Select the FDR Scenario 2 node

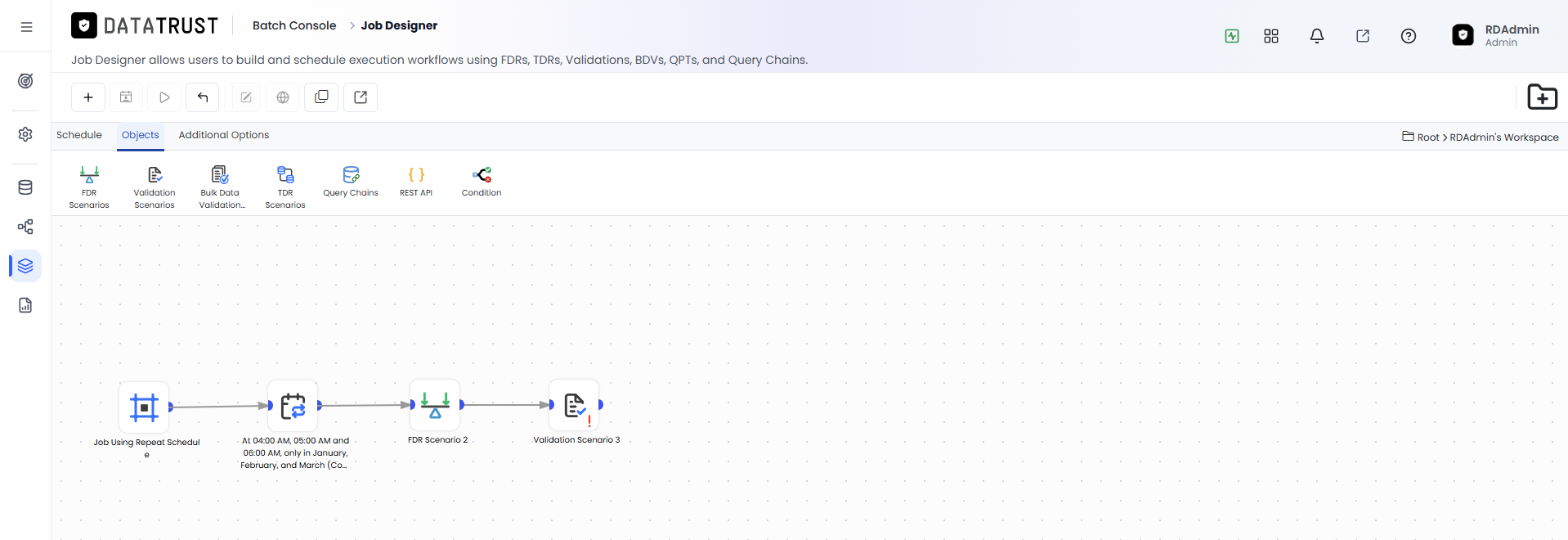pos(435,404)
